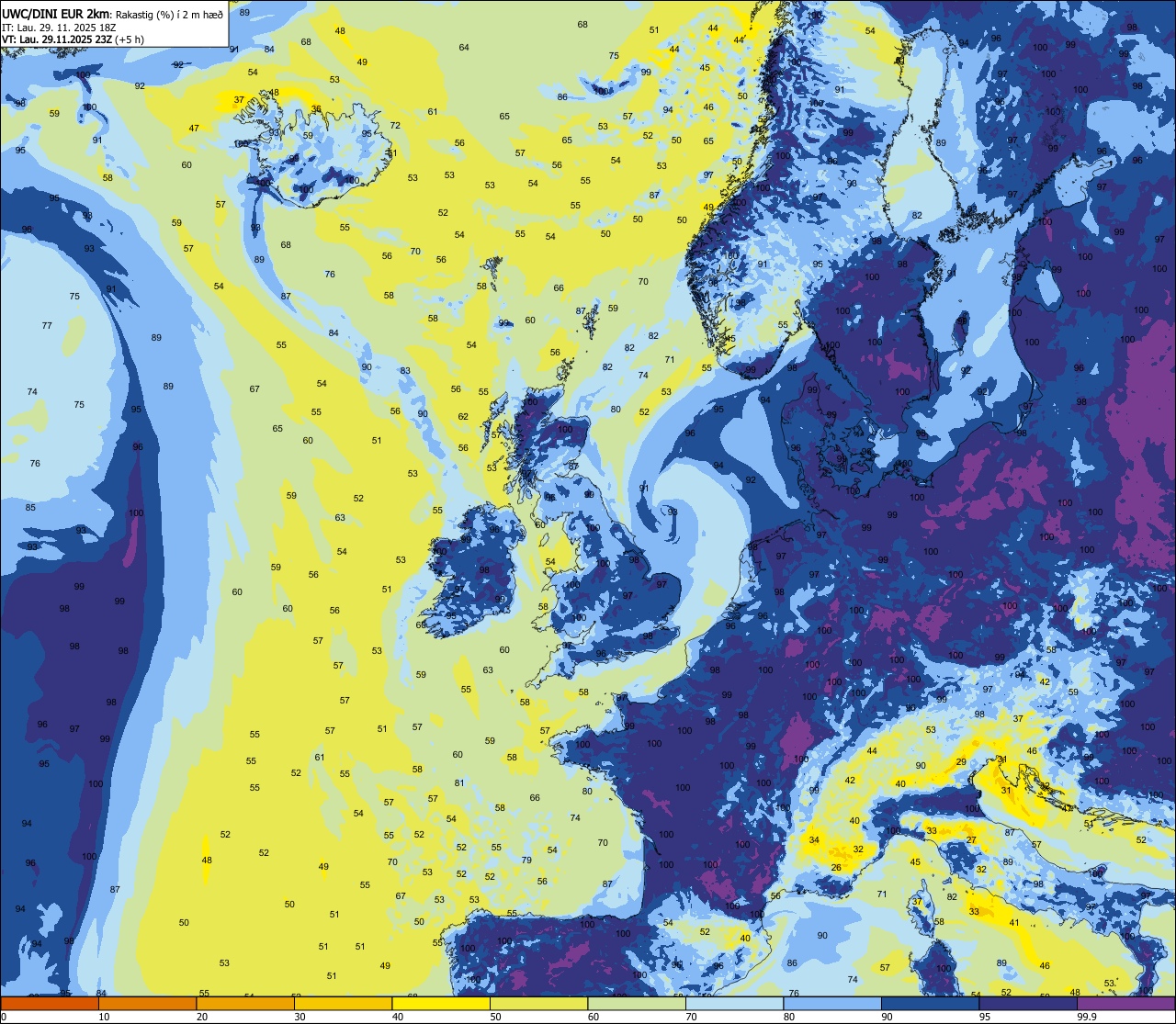Click the 26 value on Spain's Mediterranean coast
Viewport: 1176px width, 1024px height.
836,868
